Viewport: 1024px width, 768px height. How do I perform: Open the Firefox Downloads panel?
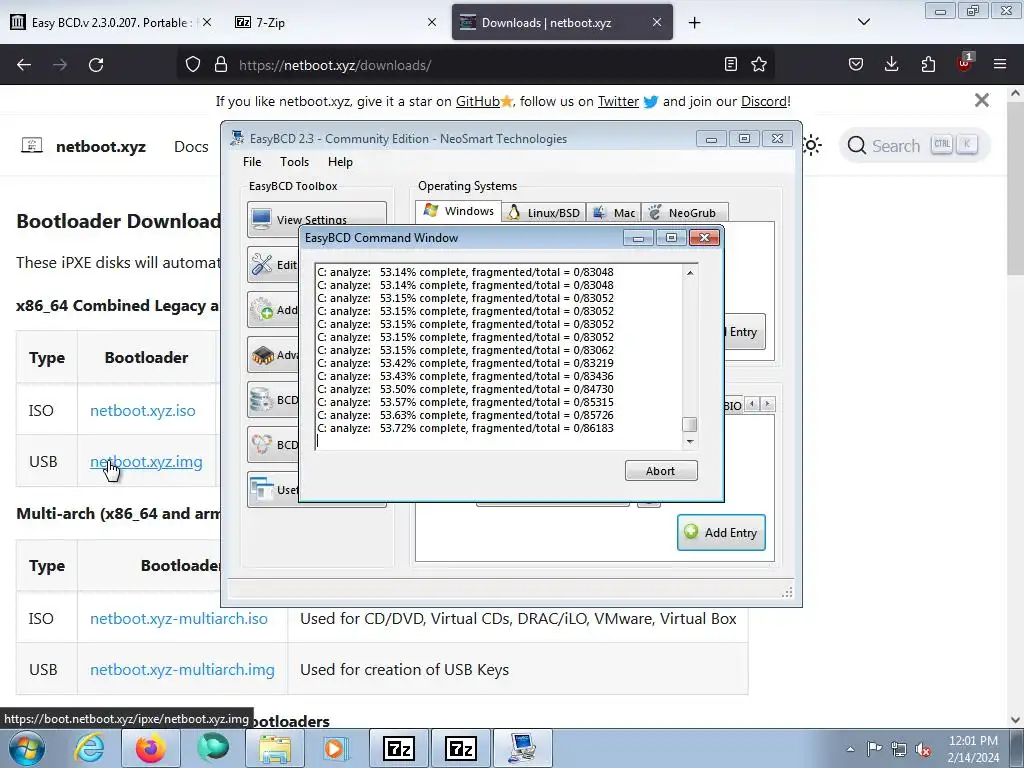coord(891,64)
